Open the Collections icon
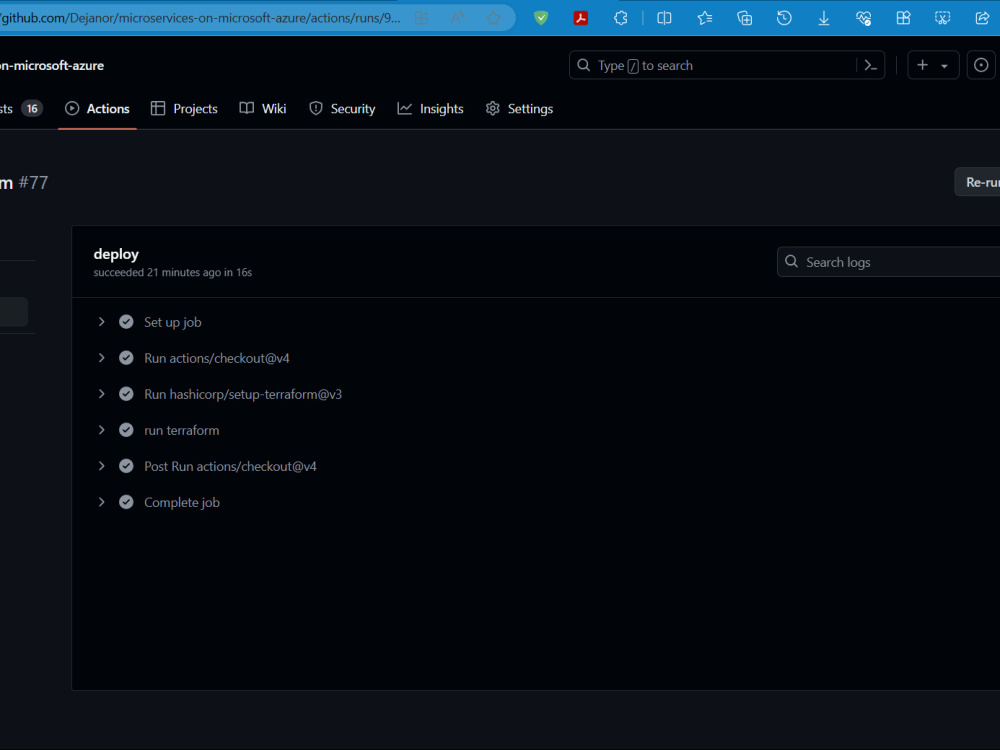This screenshot has width=1000, height=750. coord(744,18)
